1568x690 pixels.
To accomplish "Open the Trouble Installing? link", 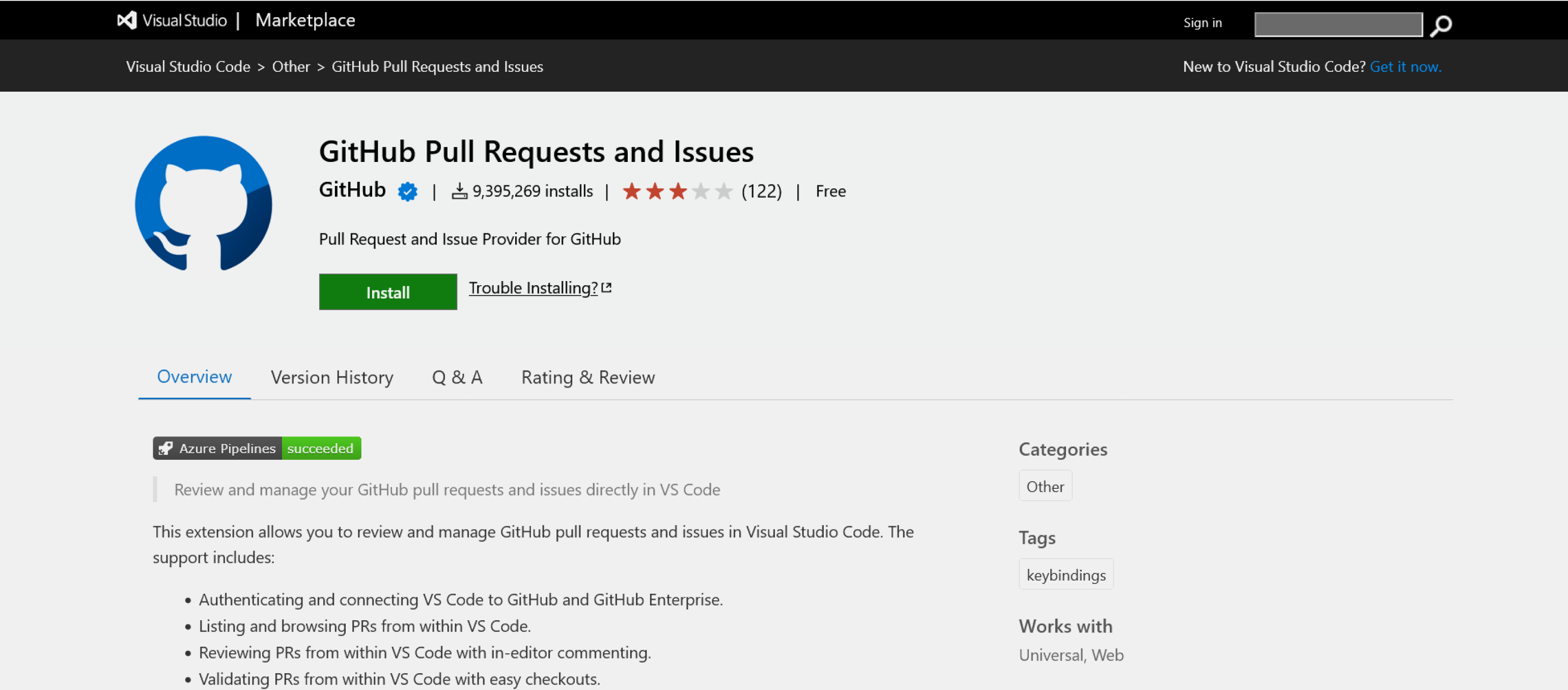I will [533, 287].
